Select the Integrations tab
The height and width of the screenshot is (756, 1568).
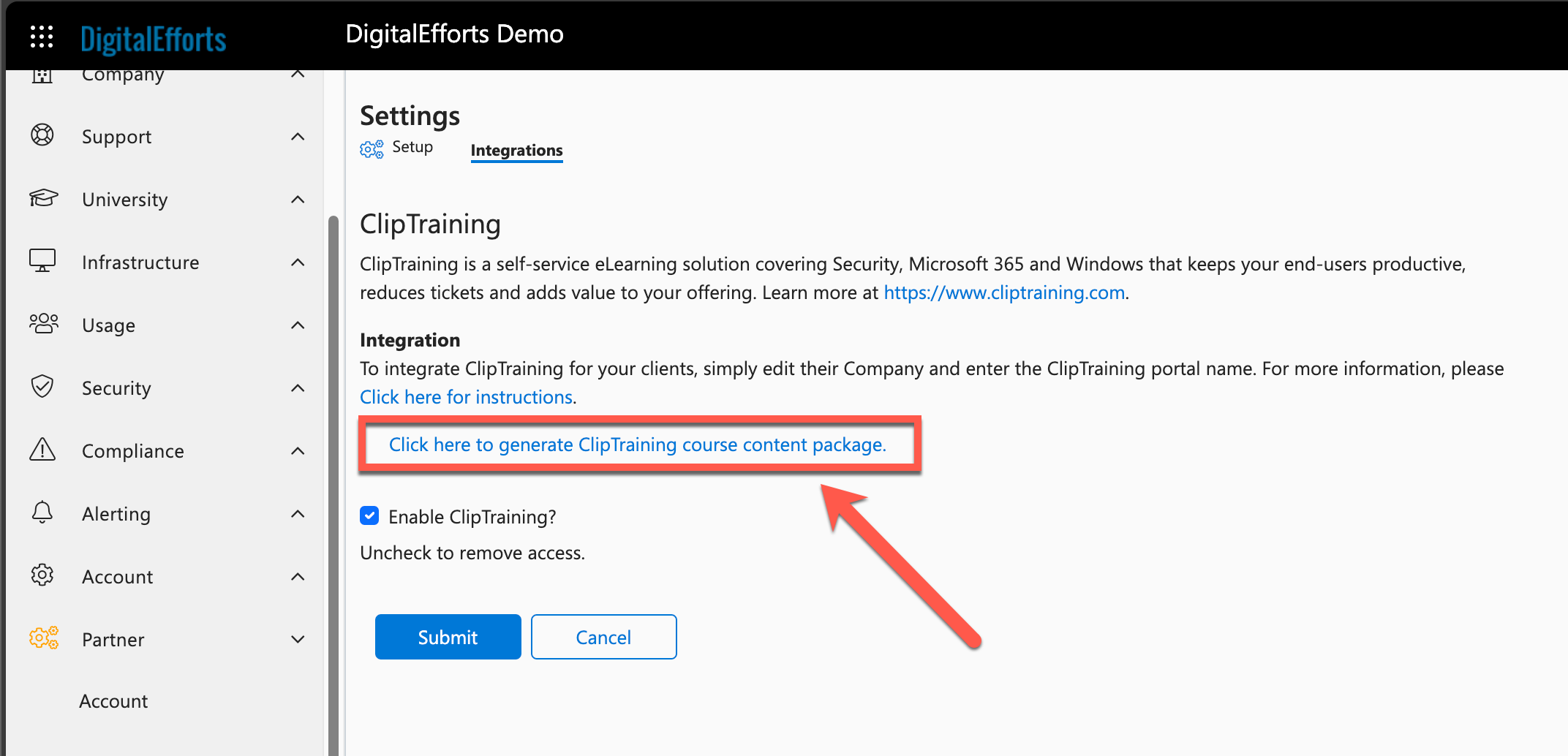516,151
